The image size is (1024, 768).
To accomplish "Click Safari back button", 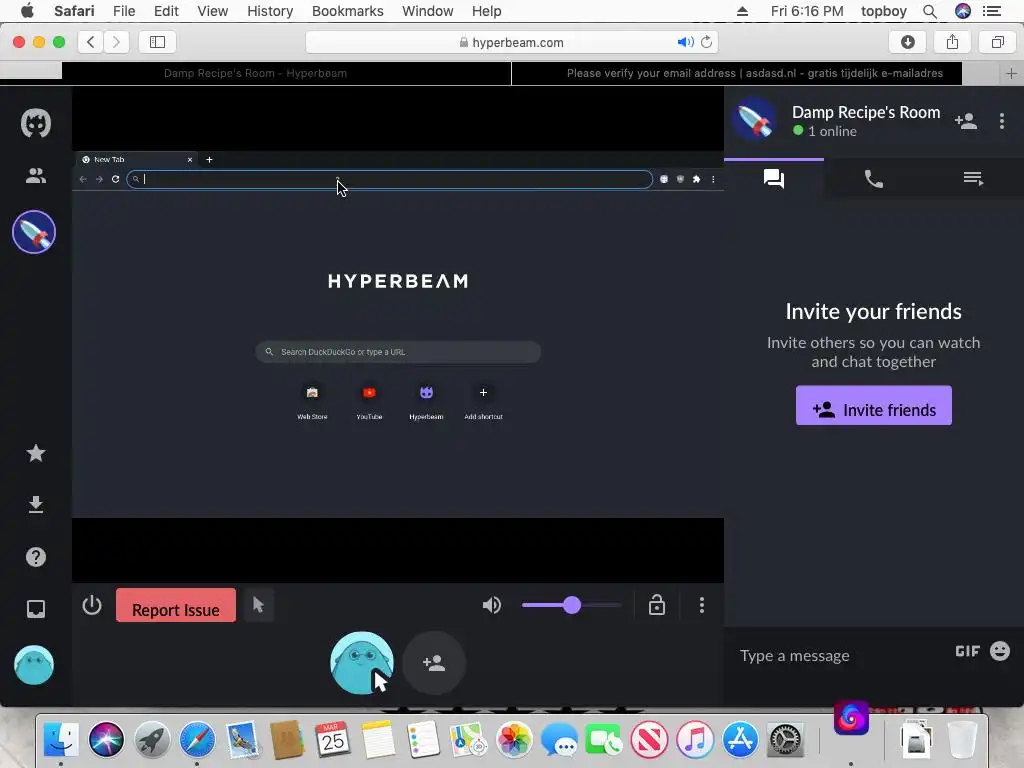I will click(91, 42).
